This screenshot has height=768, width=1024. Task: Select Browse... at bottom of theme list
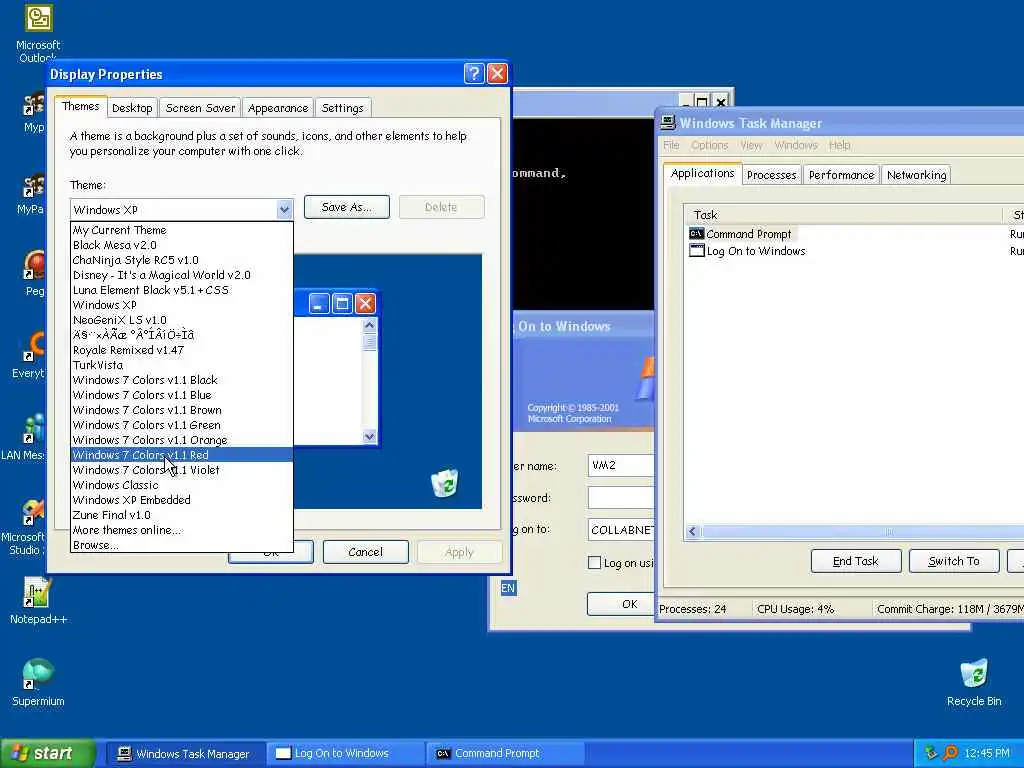tap(182, 545)
